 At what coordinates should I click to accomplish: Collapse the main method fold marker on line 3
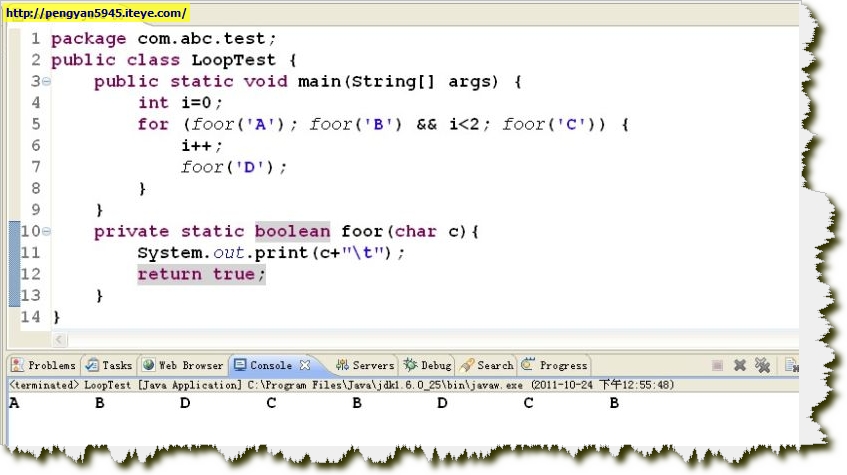[x=46, y=82]
